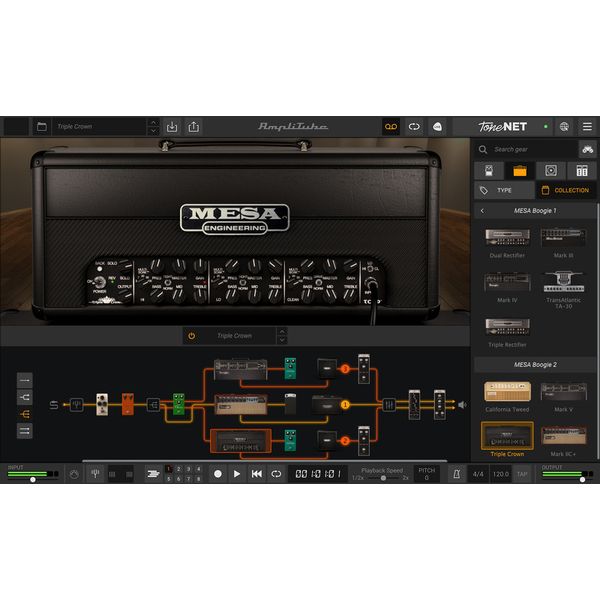Save the preset with the download-arrow icon
The width and height of the screenshot is (600, 600).
coord(172,127)
